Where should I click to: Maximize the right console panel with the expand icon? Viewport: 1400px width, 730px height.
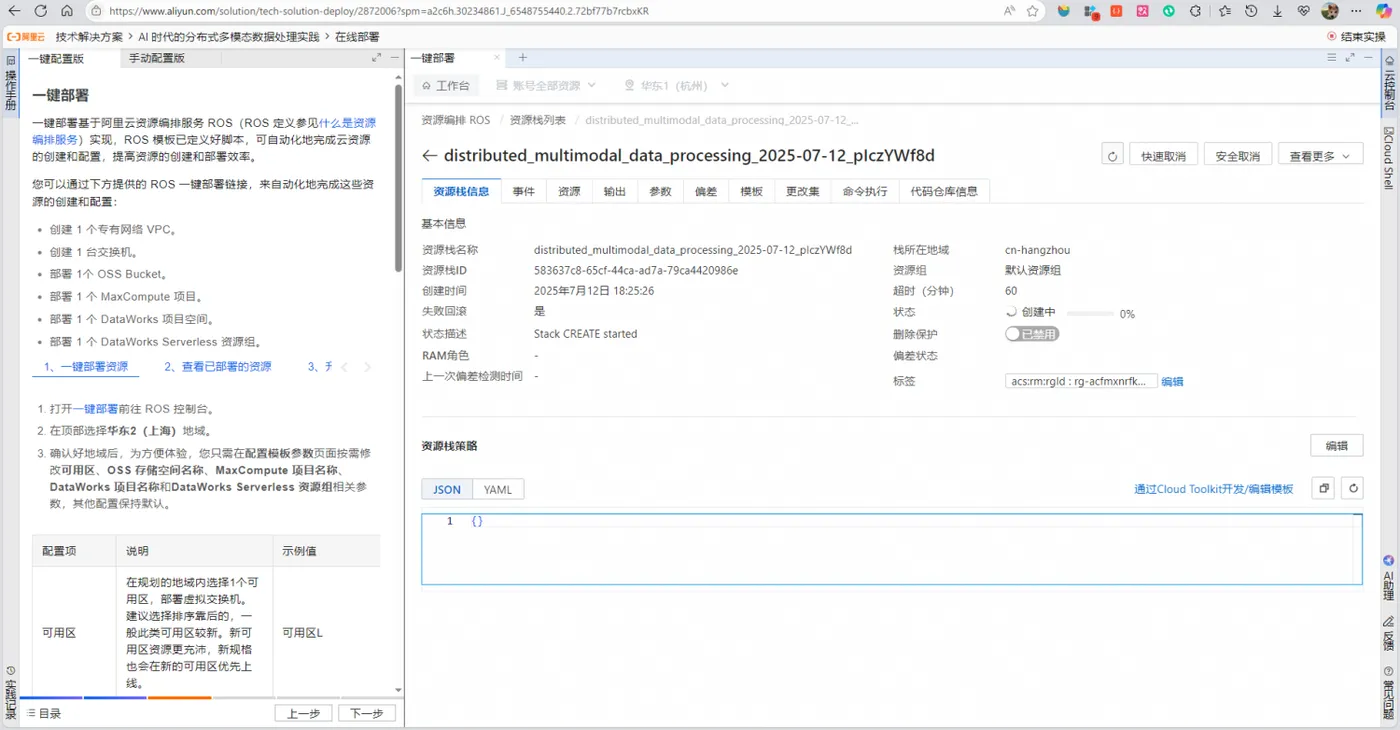(1352, 58)
